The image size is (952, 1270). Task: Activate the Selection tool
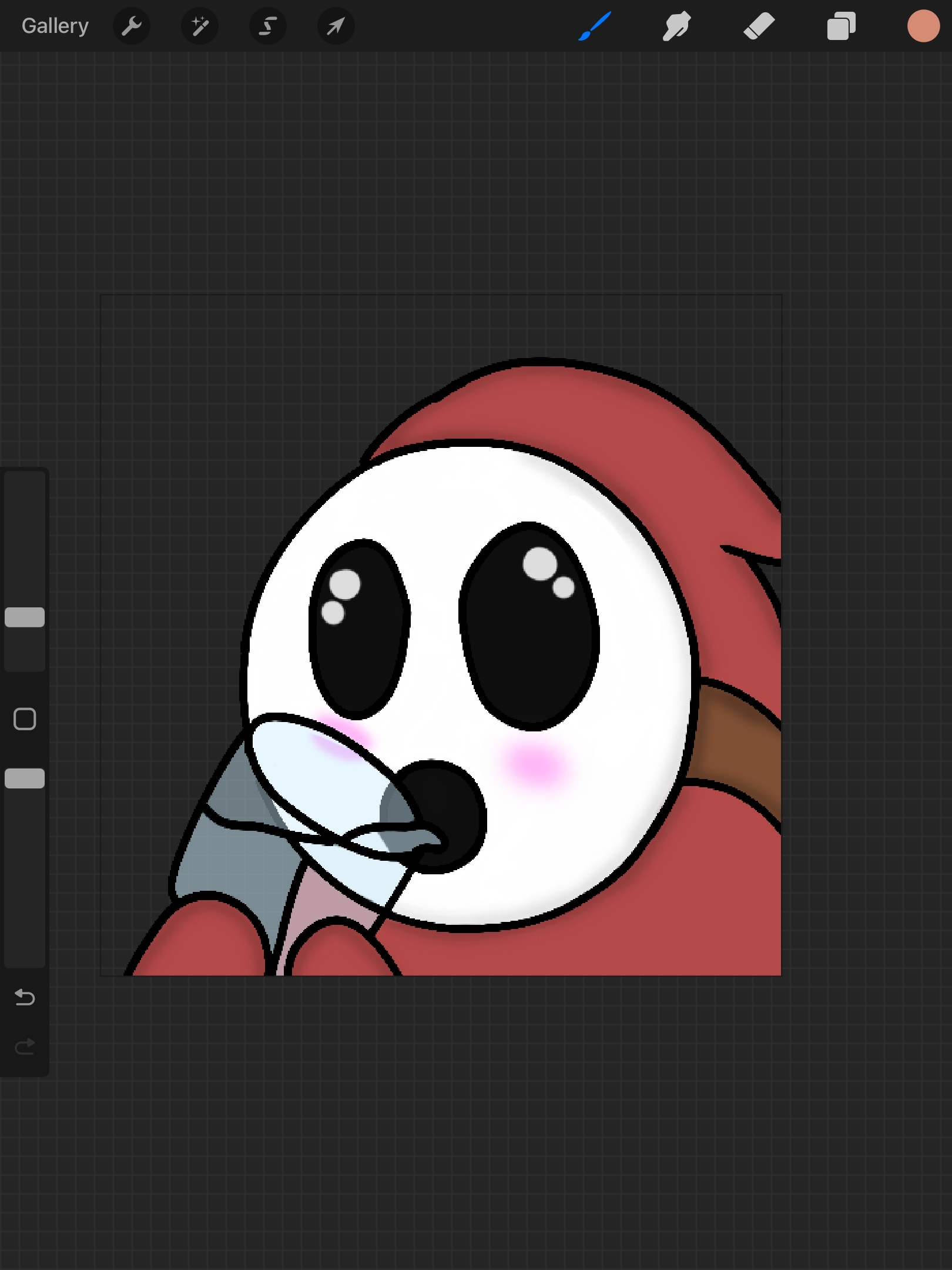[x=268, y=26]
